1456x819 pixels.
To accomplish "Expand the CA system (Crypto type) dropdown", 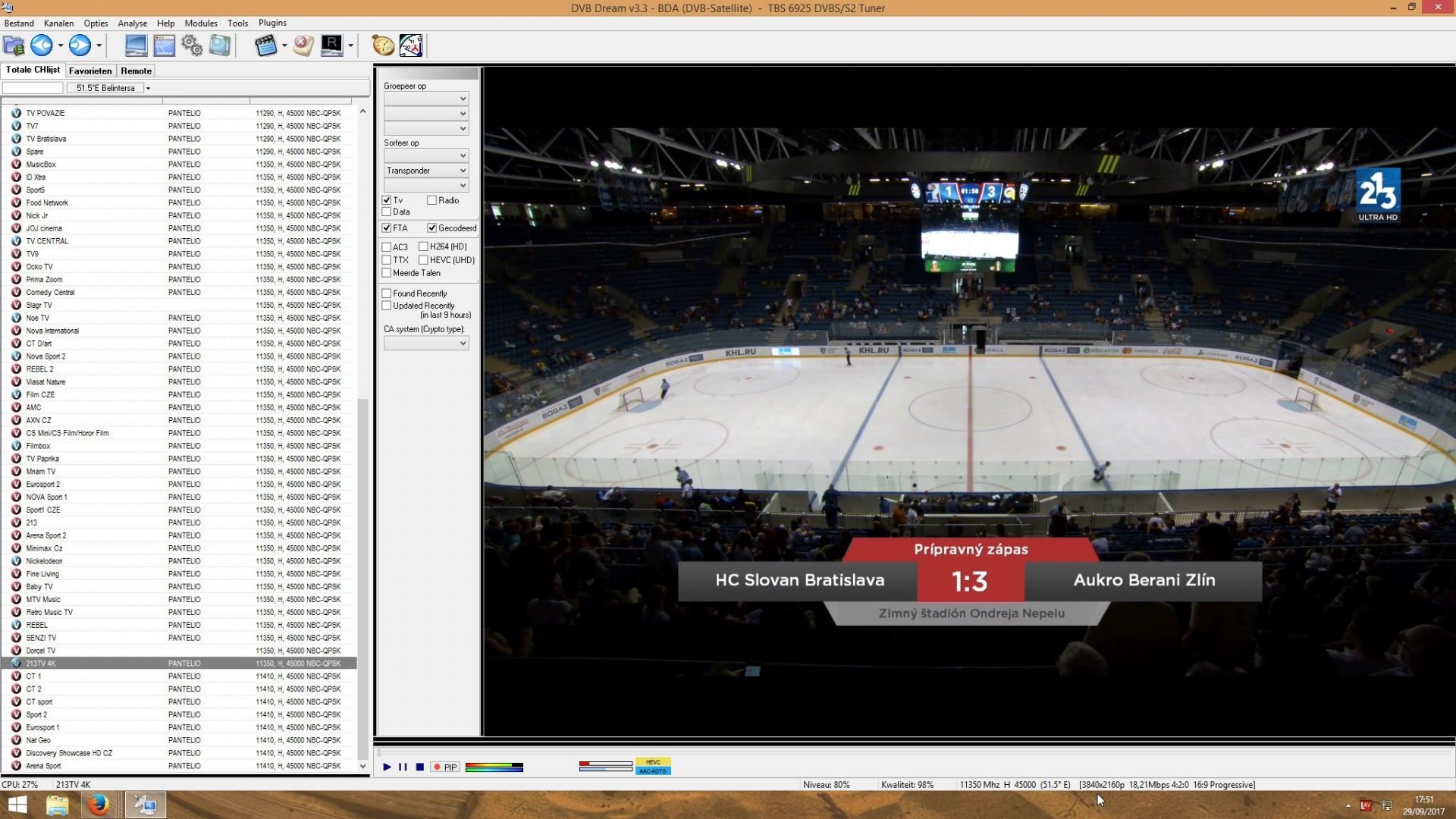I will (426, 343).
